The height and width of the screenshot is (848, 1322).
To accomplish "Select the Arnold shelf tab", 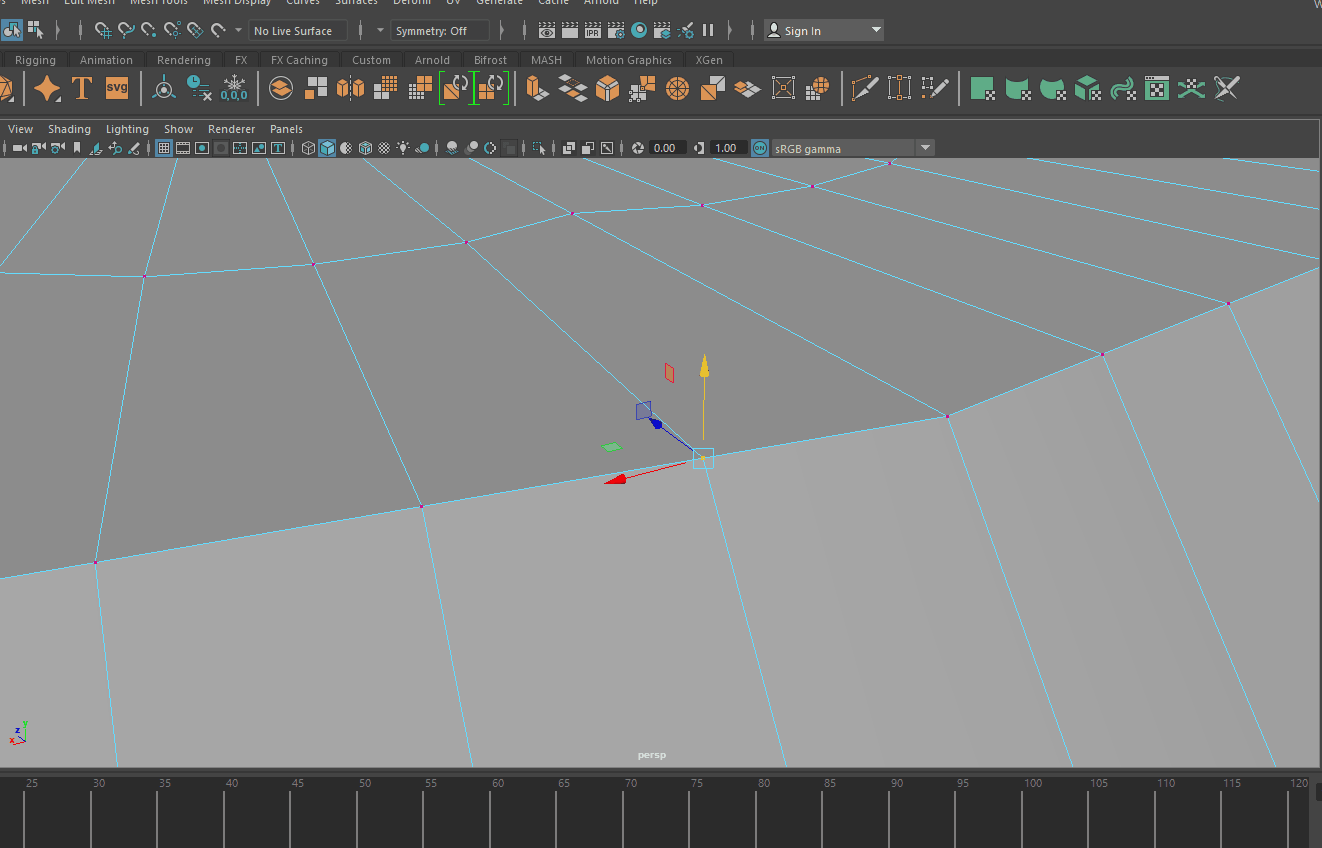I will pyautogui.click(x=432, y=60).
